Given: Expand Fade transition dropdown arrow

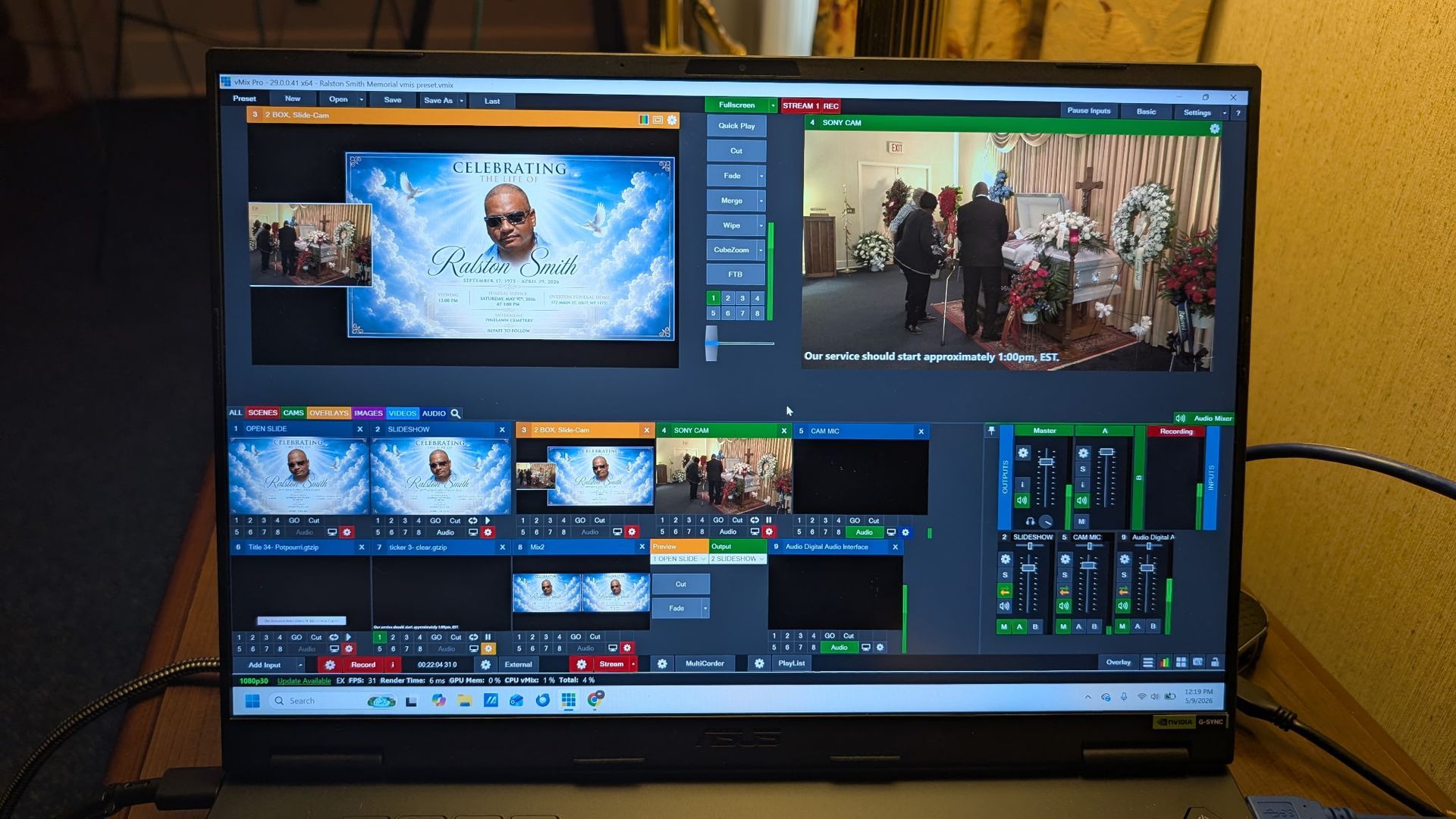Looking at the screenshot, I should point(761,176).
